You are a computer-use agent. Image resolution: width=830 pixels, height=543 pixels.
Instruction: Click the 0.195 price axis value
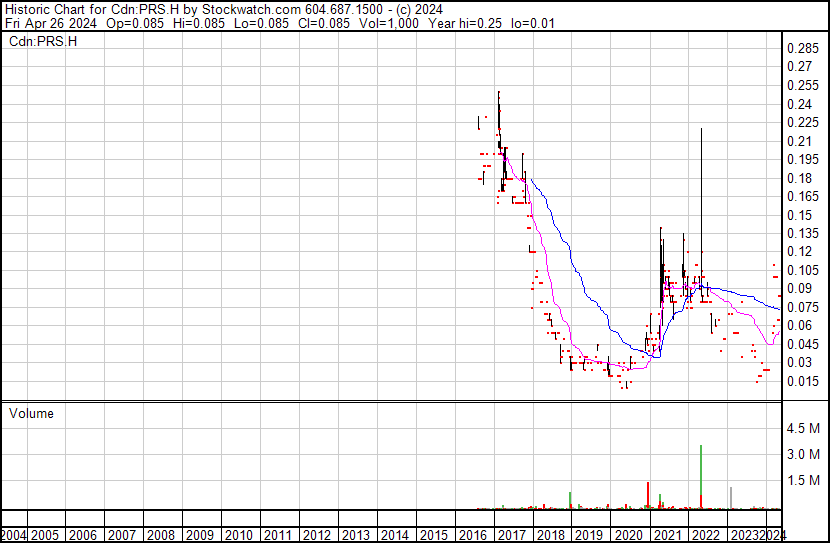click(803, 159)
